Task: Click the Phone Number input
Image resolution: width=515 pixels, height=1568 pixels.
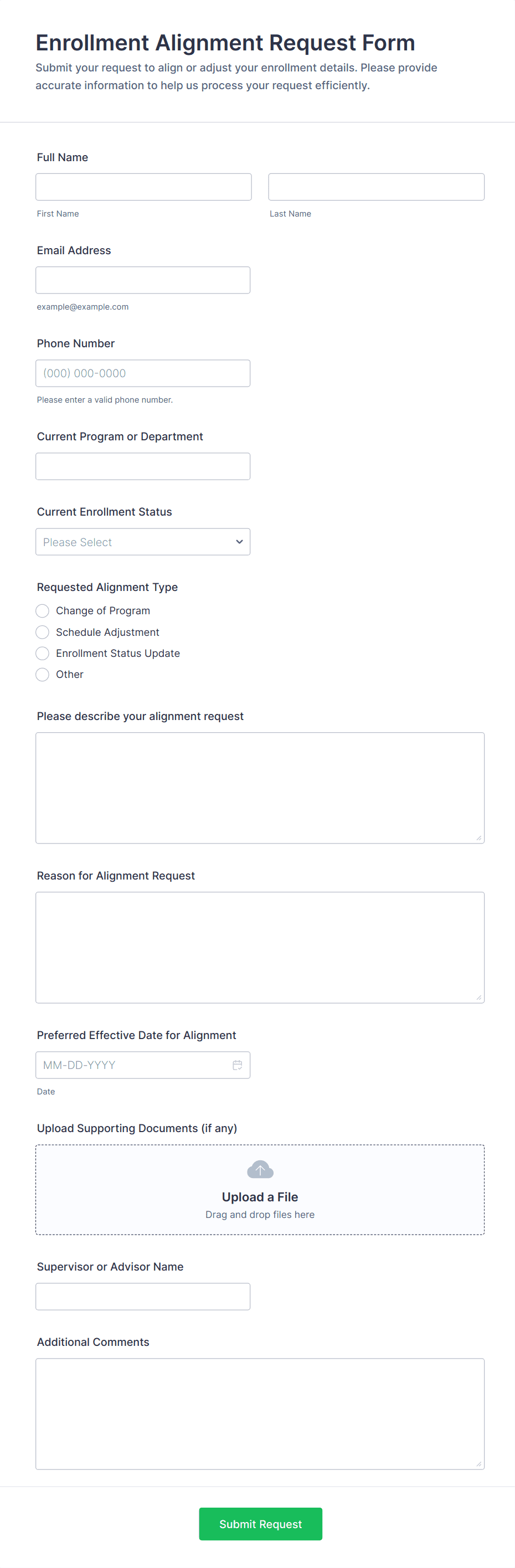Action: click(x=142, y=373)
